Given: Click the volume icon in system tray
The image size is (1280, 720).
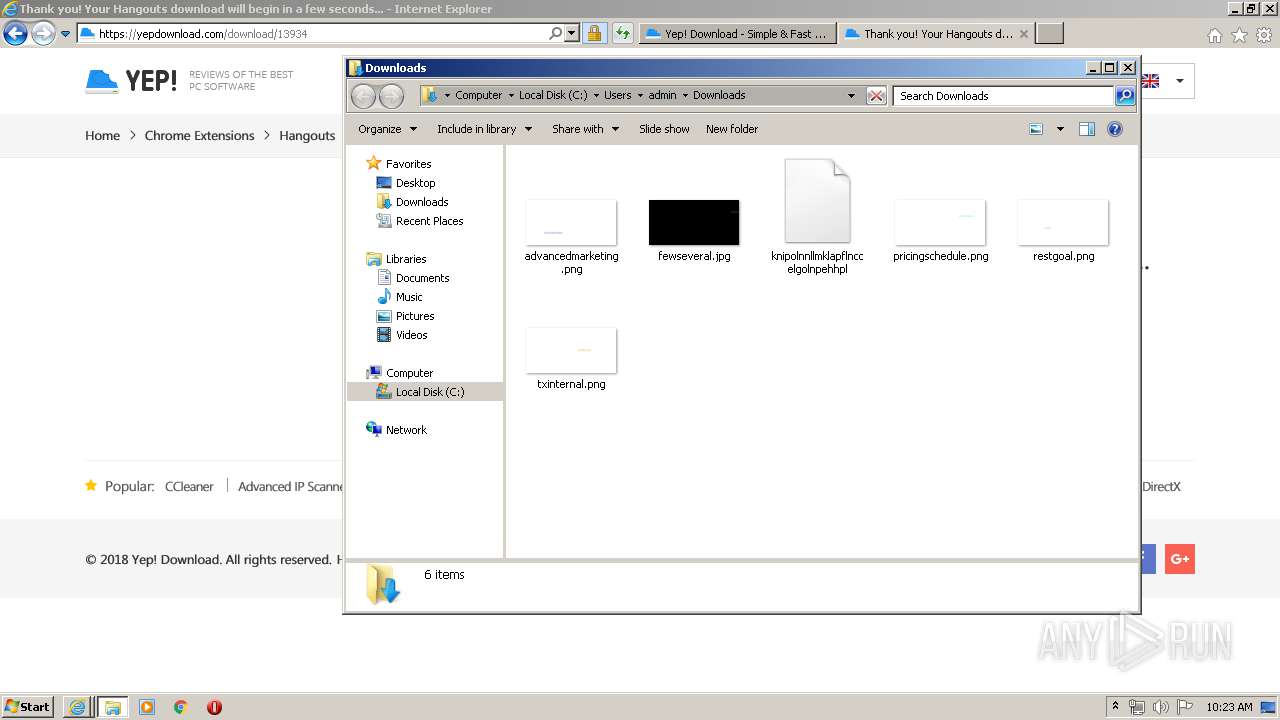Looking at the screenshot, I should (1161, 707).
